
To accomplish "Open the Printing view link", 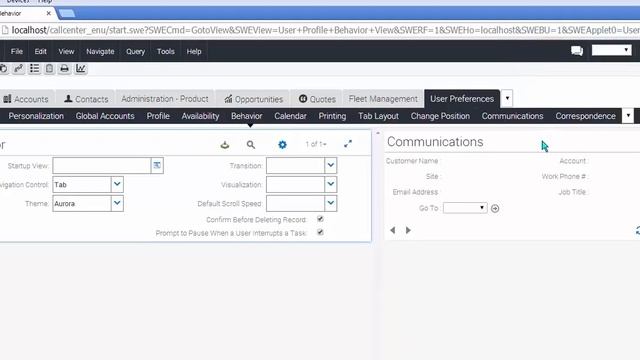I will [x=332, y=116].
